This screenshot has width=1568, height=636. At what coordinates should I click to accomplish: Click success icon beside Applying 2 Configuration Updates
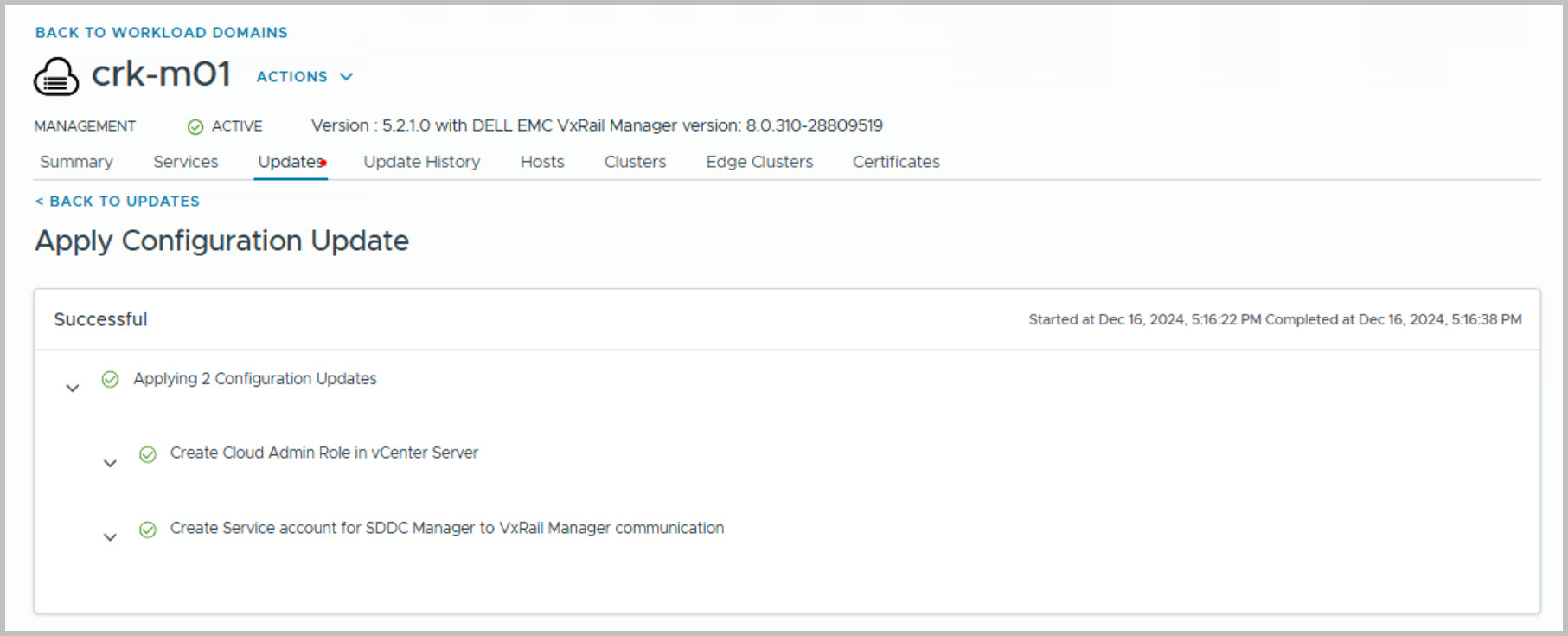[x=110, y=379]
